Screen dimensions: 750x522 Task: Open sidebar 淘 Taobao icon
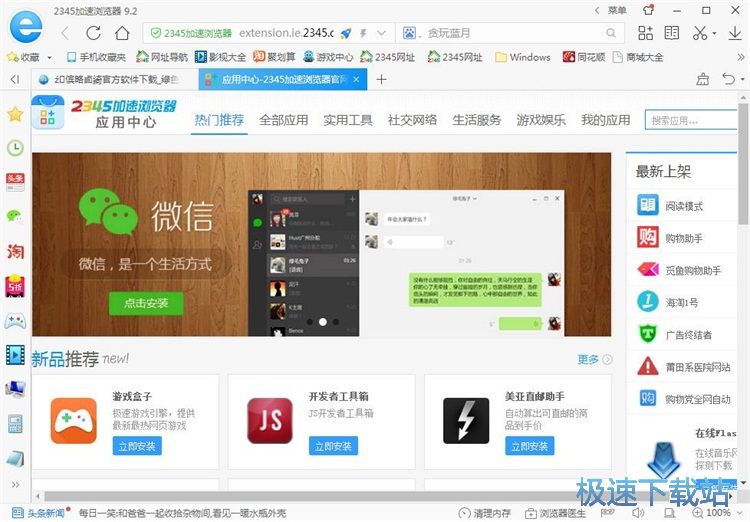[15, 251]
